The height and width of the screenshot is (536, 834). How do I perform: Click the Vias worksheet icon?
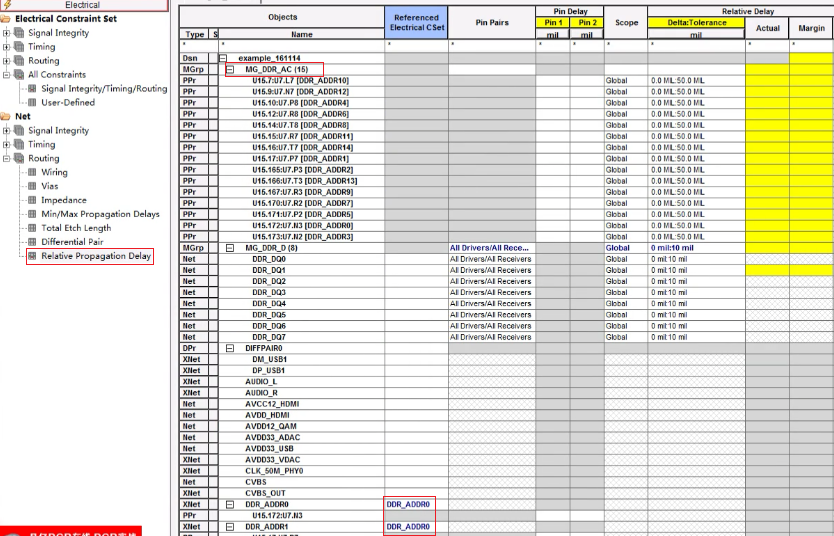[32, 186]
